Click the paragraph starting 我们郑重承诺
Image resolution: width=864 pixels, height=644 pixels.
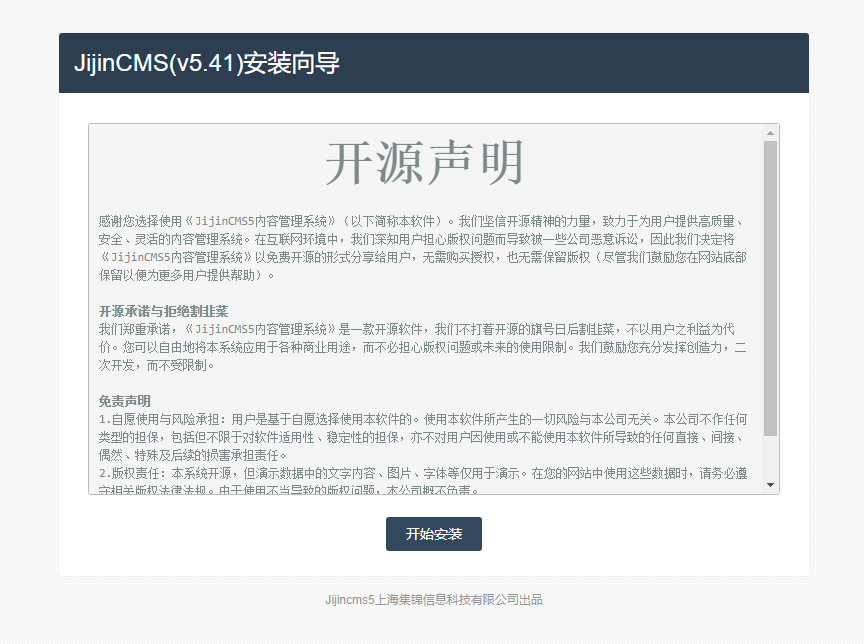(x=423, y=347)
